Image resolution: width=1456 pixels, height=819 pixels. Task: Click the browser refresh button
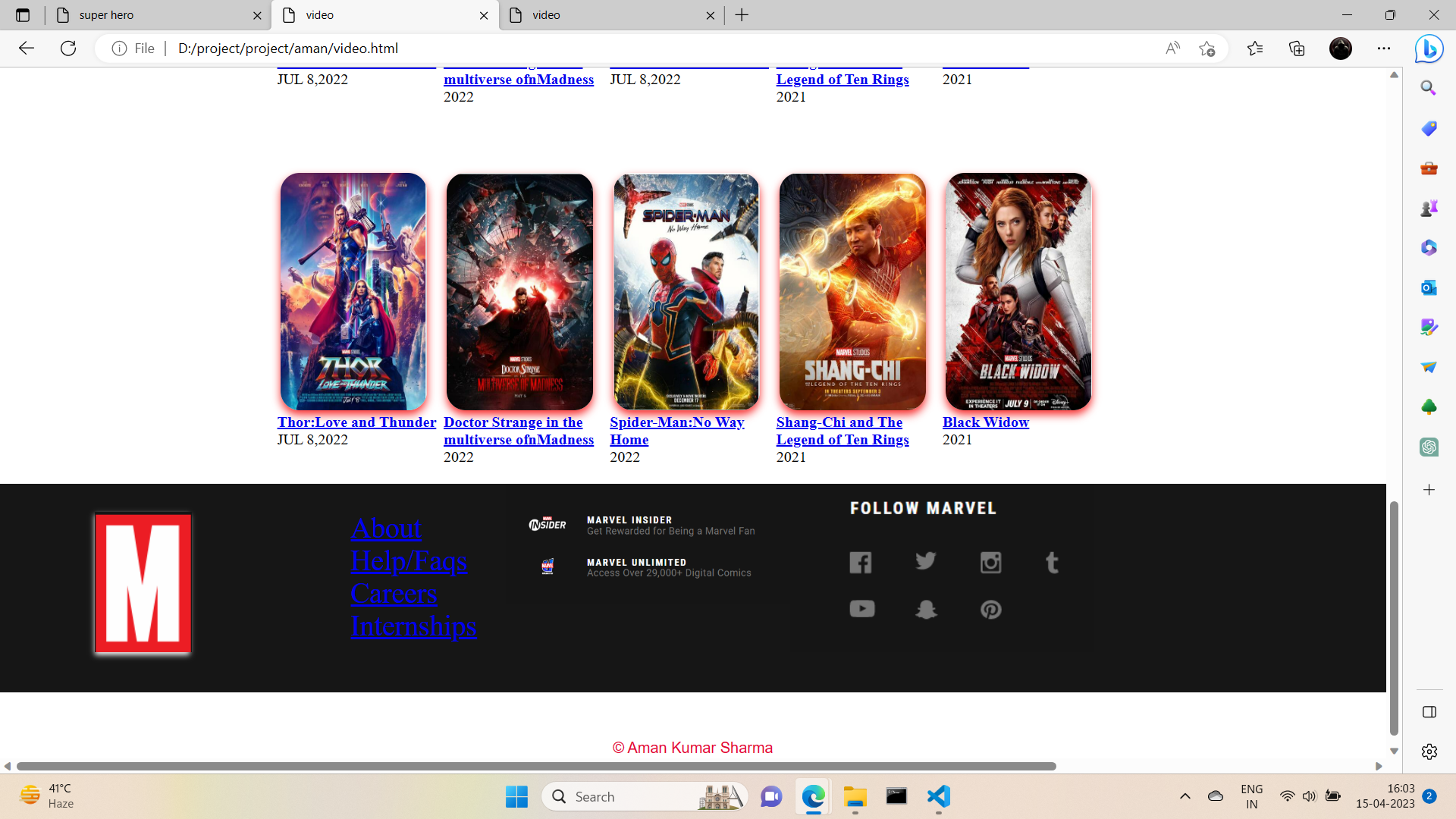(68, 49)
